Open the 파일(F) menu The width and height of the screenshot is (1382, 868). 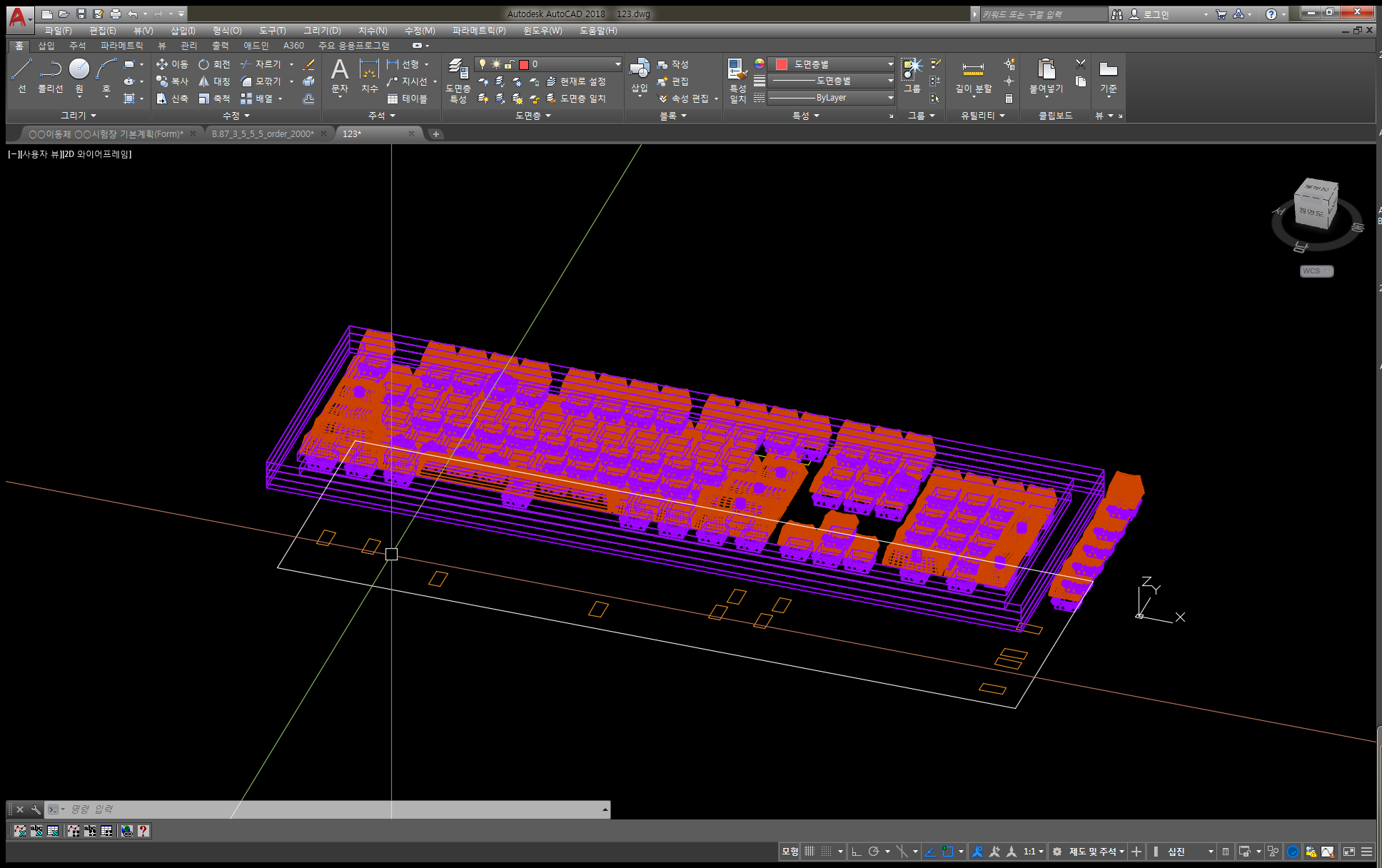coord(58,31)
